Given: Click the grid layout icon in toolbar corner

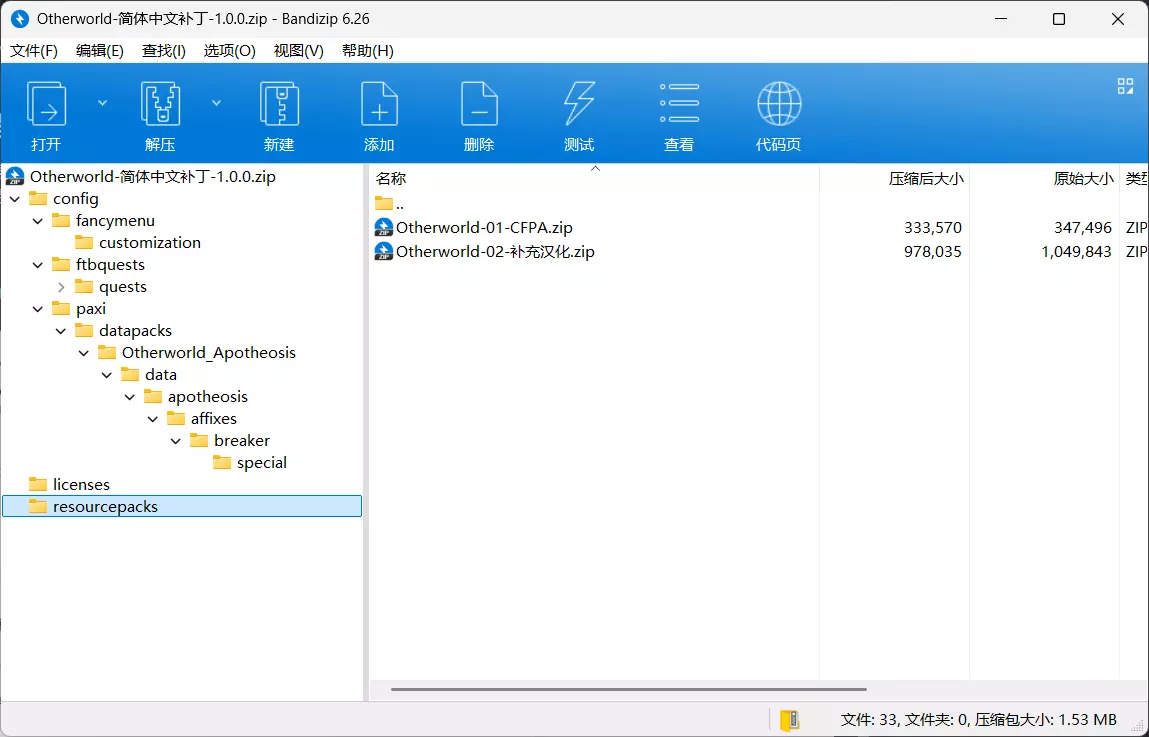Looking at the screenshot, I should [1126, 86].
